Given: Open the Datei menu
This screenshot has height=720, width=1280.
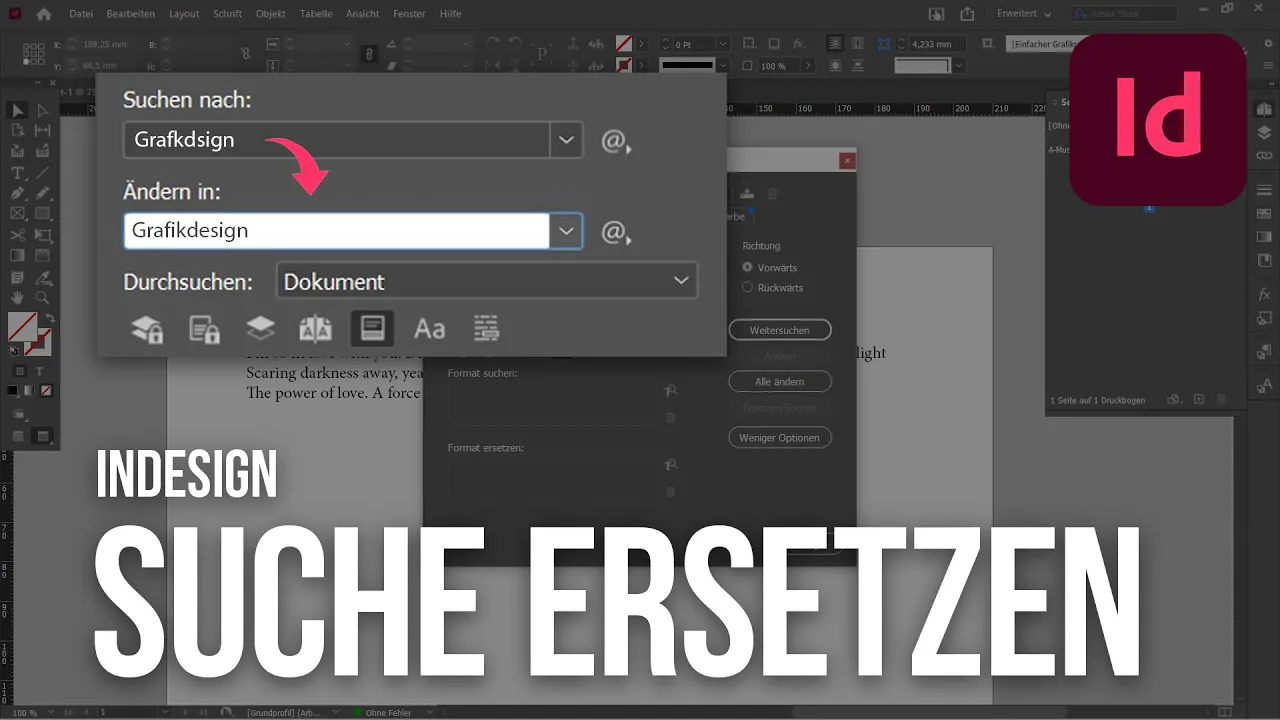Looking at the screenshot, I should point(82,14).
